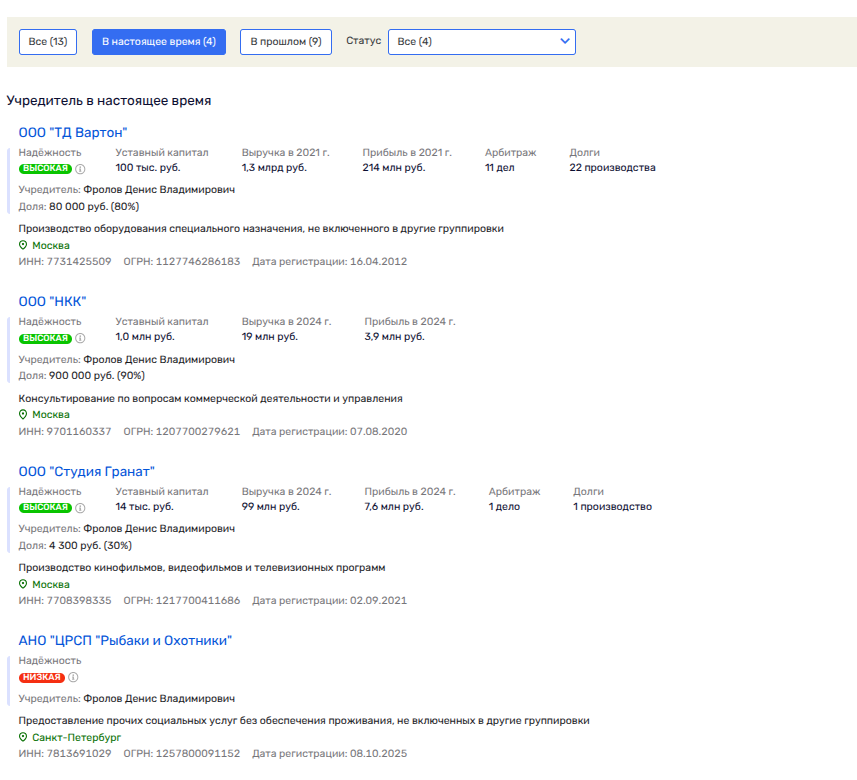Click info icon beside Студия Гранат reliability badge

[80, 507]
